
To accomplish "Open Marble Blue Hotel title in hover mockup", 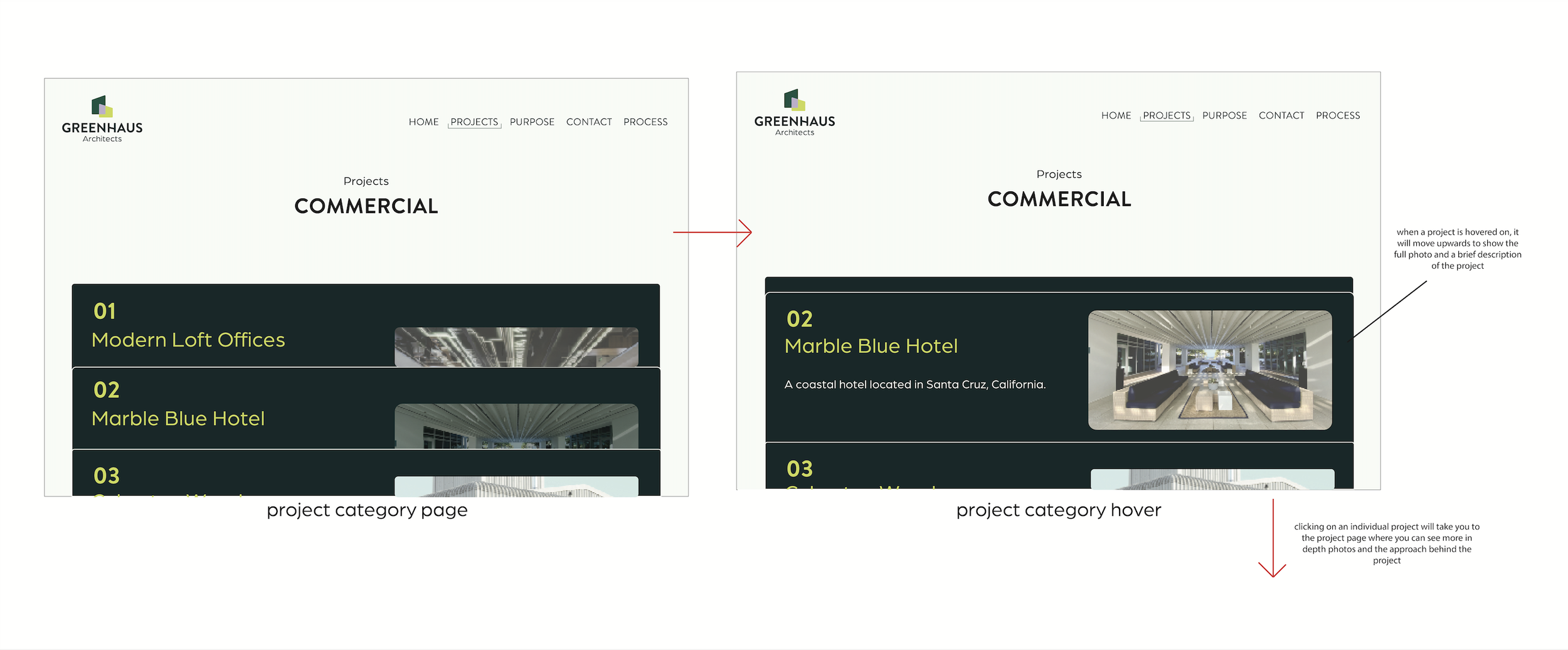I will point(871,346).
